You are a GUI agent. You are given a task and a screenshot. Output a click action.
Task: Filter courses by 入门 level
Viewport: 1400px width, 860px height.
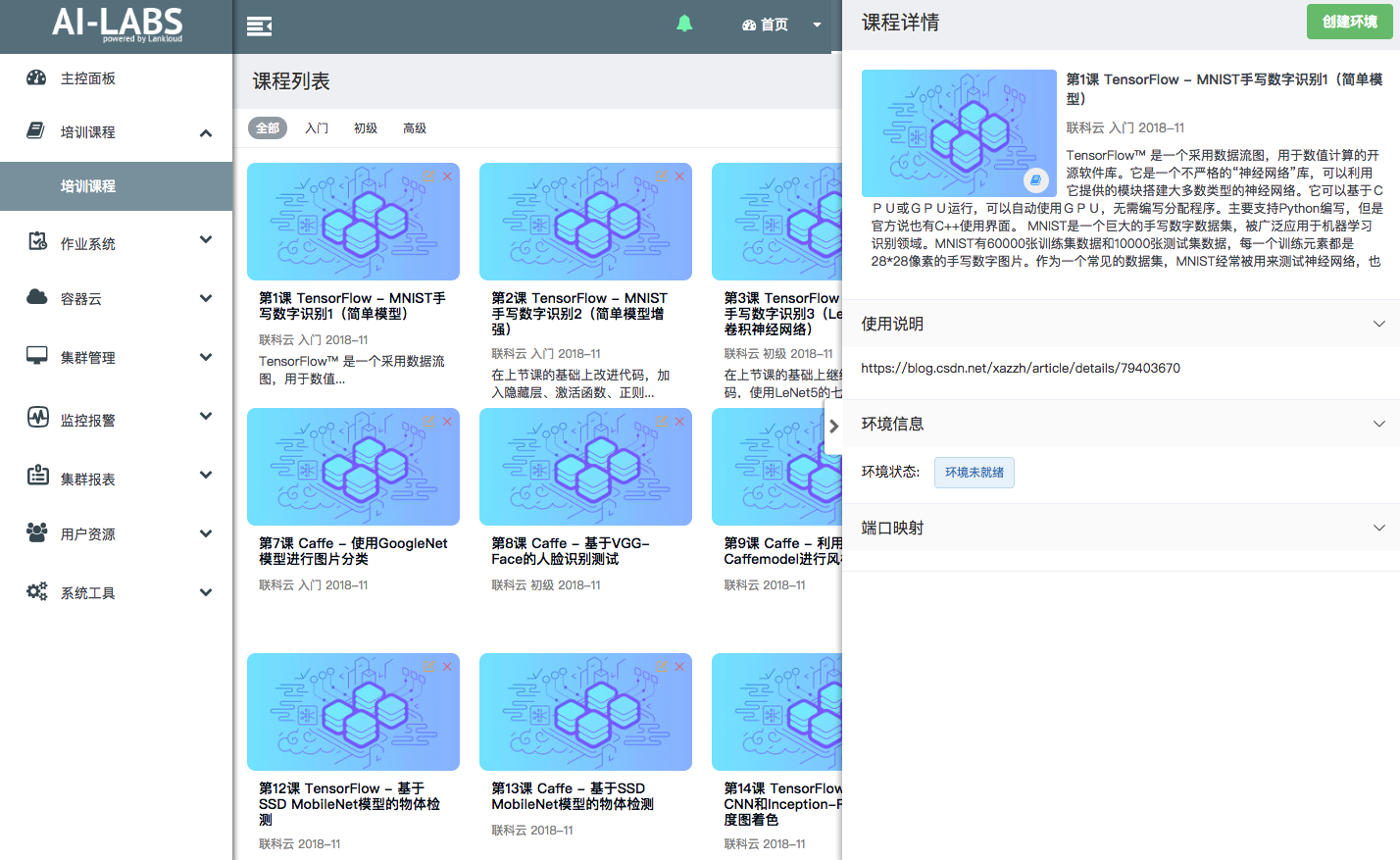[317, 128]
